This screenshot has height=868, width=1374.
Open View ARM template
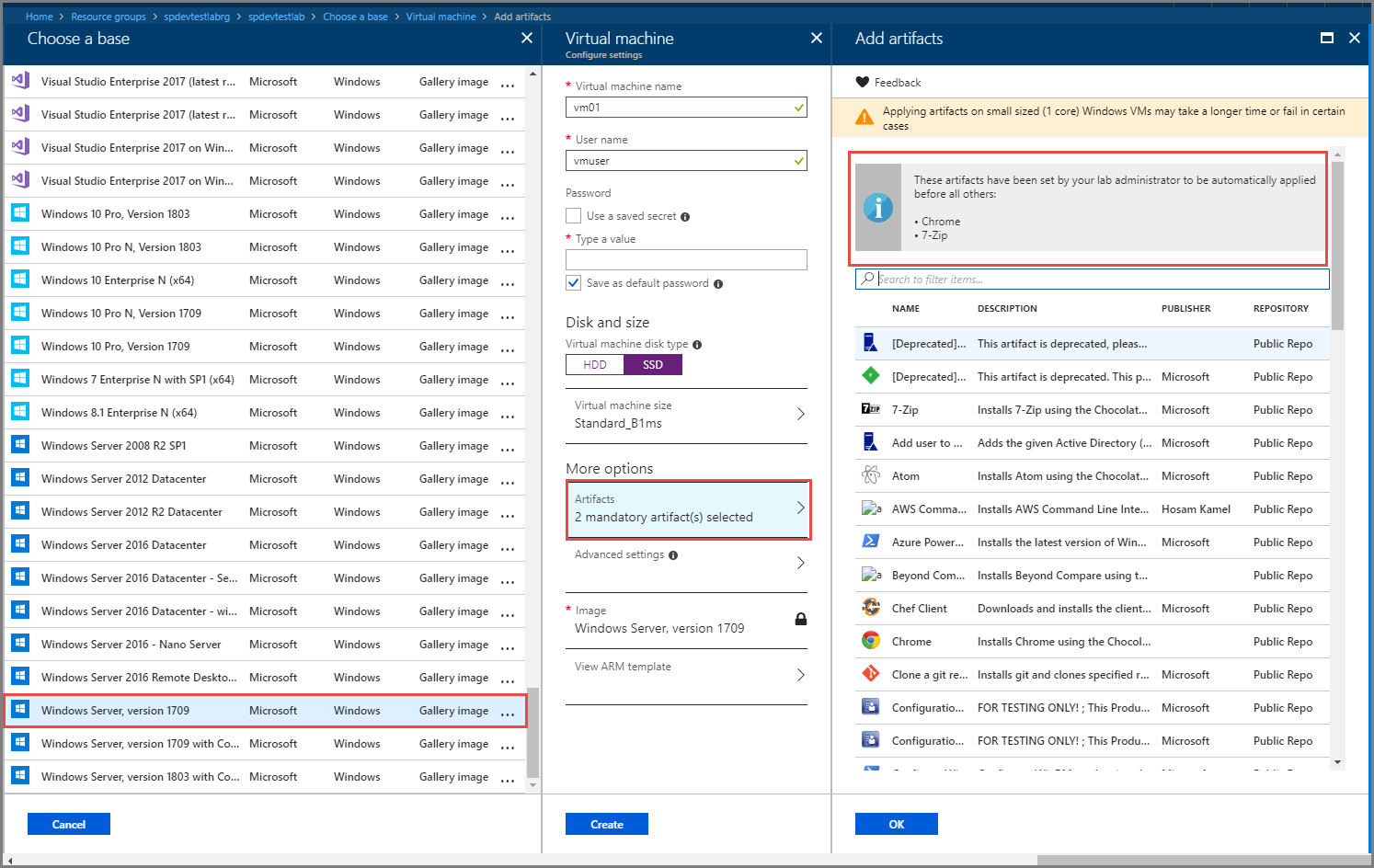(x=686, y=677)
